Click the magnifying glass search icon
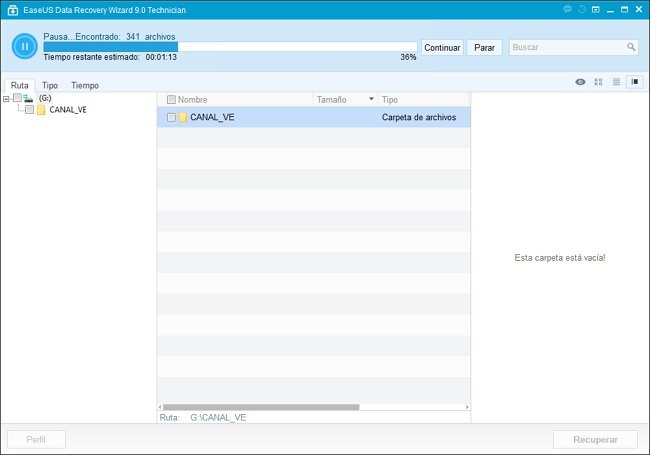The width and height of the screenshot is (650, 455). (631, 47)
